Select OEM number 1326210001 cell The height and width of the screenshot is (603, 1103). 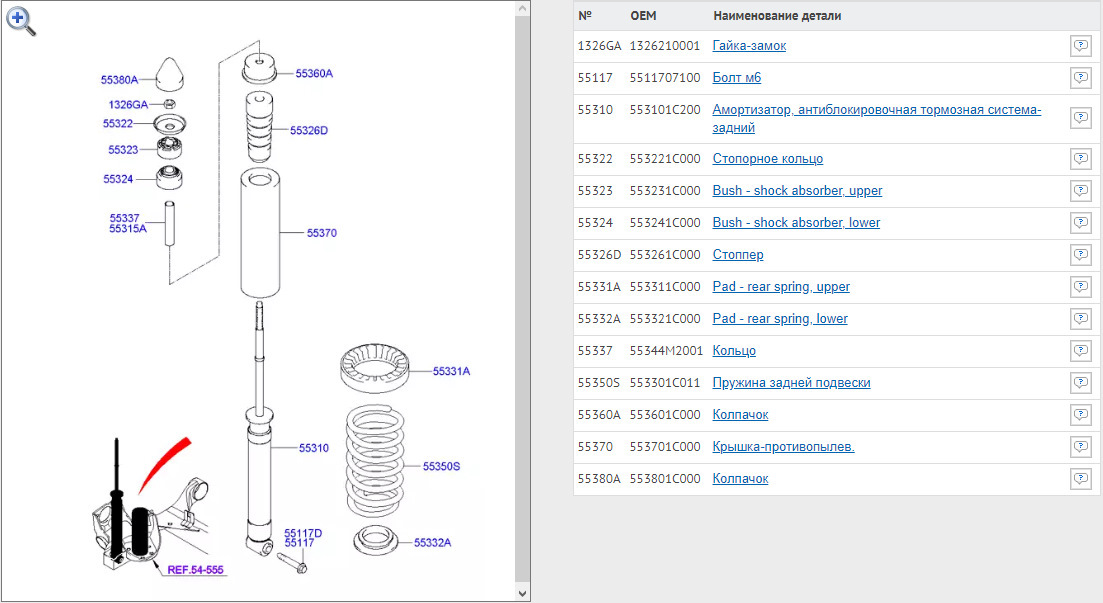click(x=665, y=46)
